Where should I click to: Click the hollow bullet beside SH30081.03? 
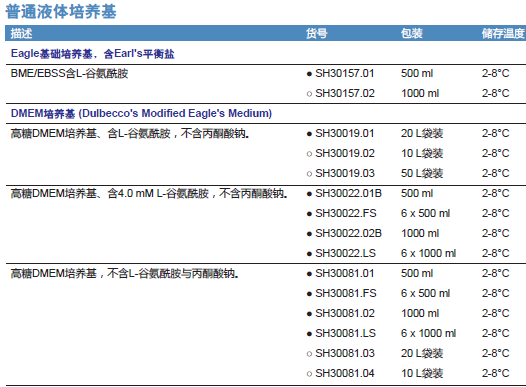(x=309, y=354)
